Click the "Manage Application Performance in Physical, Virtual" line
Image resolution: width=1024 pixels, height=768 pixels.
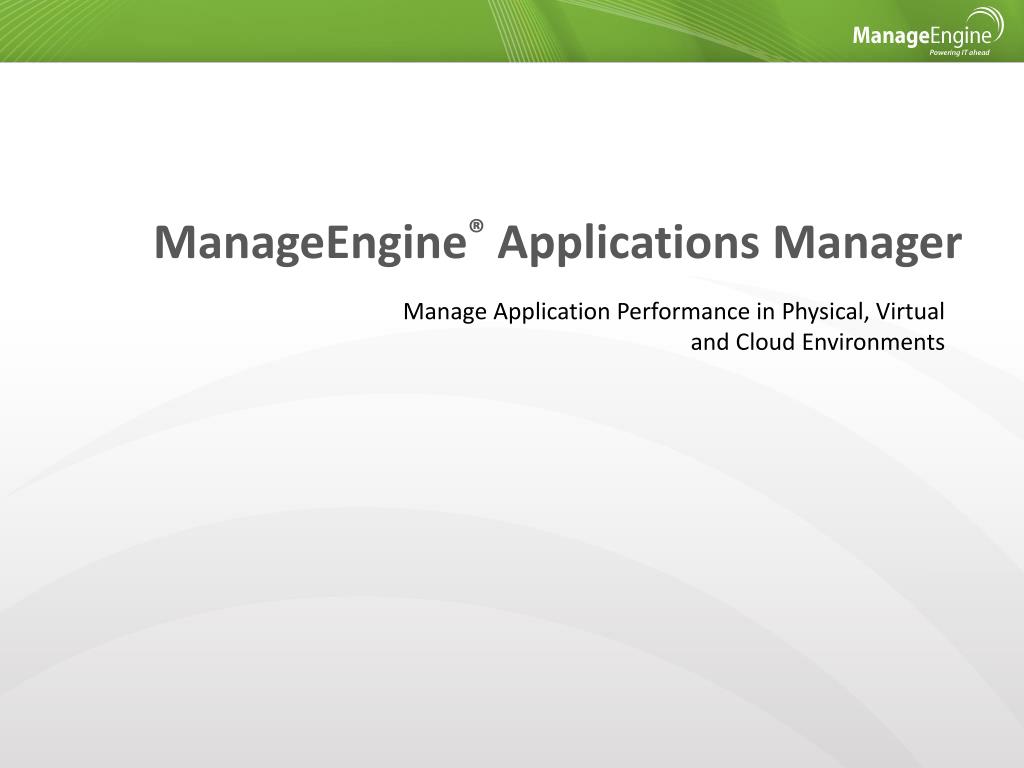tap(674, 312)
